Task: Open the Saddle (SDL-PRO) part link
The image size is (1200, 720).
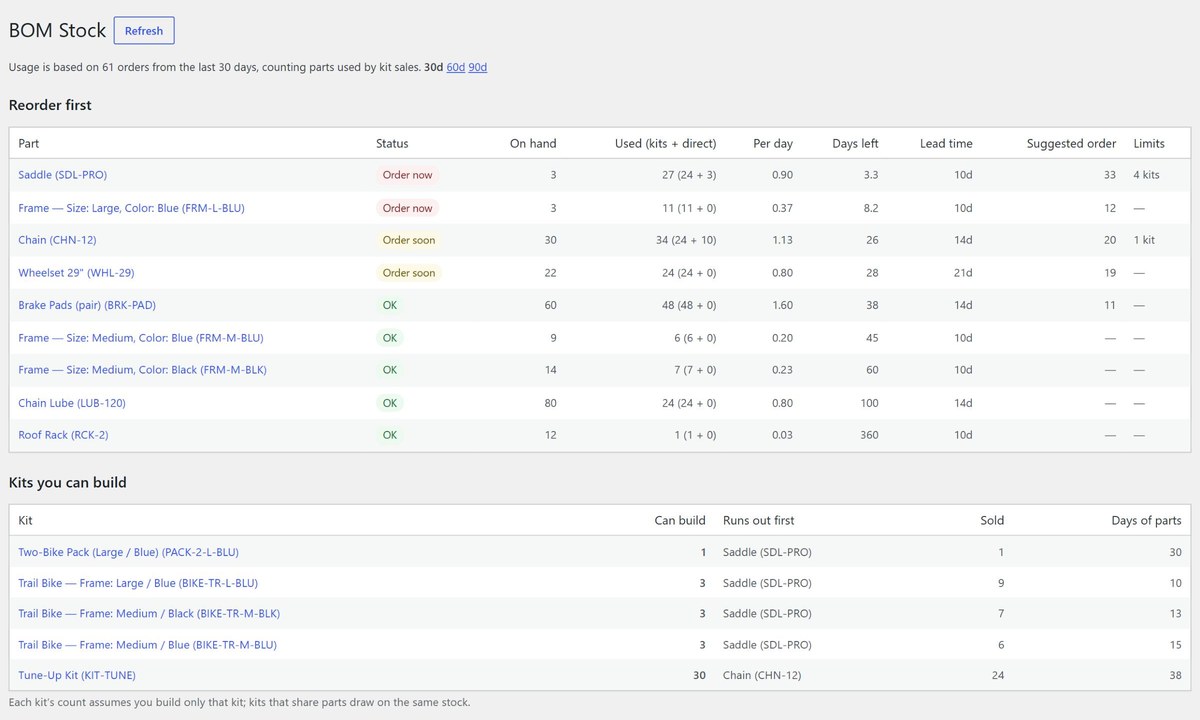Action: point(62,175)
